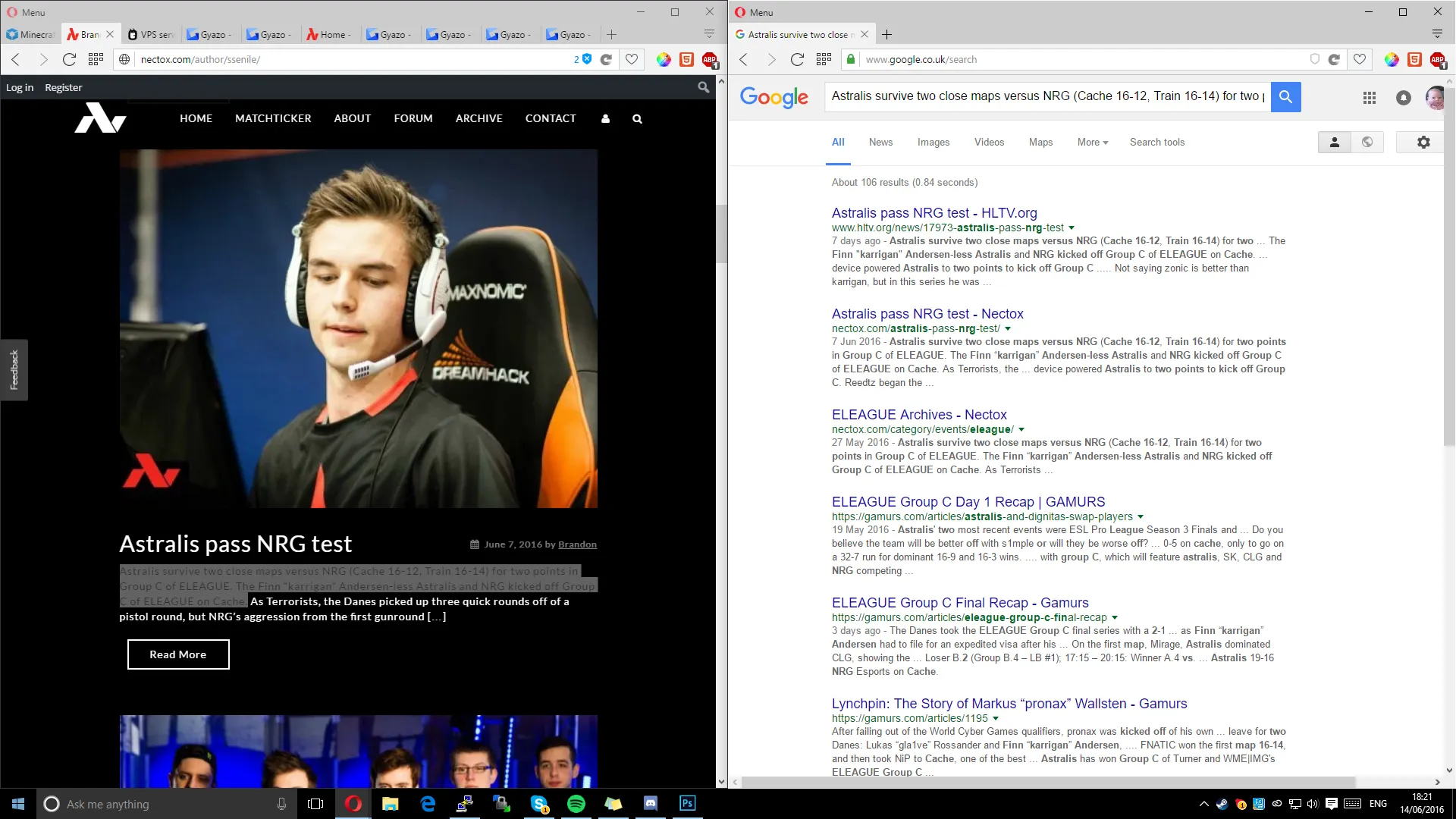This screenshot has height=819, width=1456.
Task: Open Speed Dial in right Opera window
Action: pyautogui.click(x=824, y=59)
